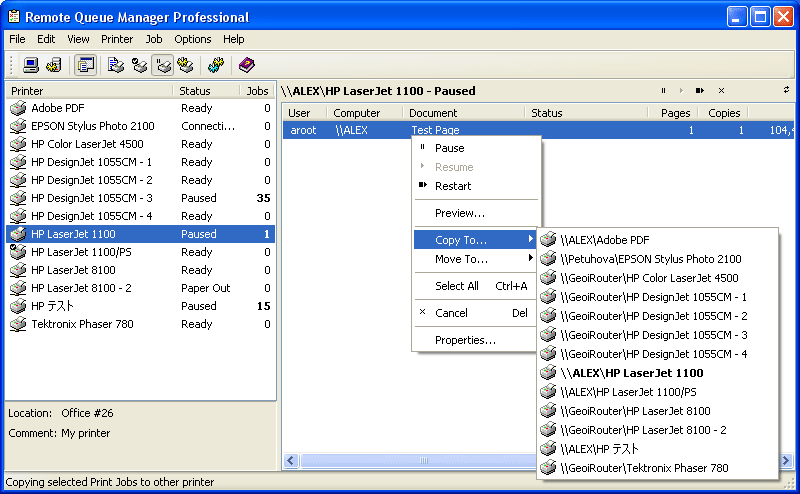Select bold \\ALEX\HP LaserJet 1100 submenu entry
The width and height of the screenshot is (800, 494).
(x=658, y=373)
